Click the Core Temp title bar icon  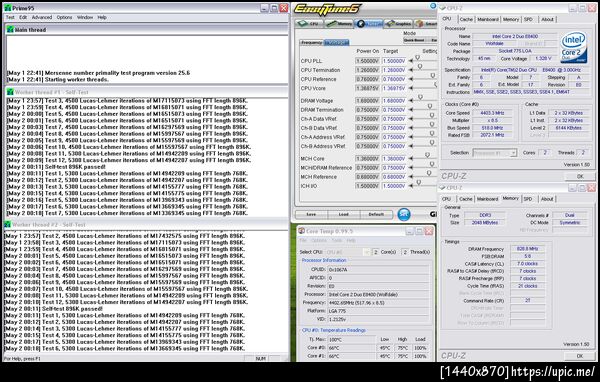(302, 231)
